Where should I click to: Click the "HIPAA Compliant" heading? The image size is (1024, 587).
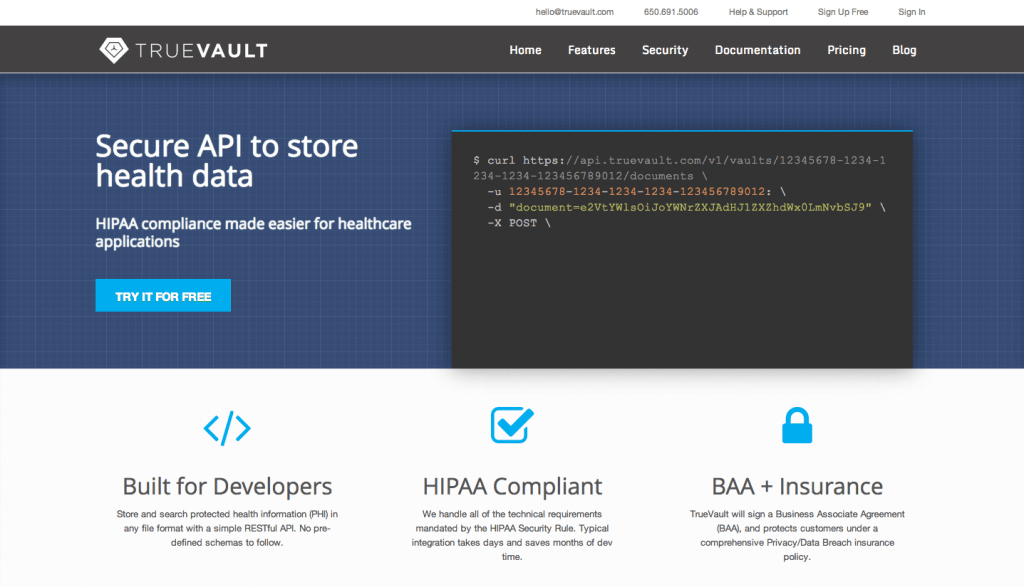[x=512, y=486]
